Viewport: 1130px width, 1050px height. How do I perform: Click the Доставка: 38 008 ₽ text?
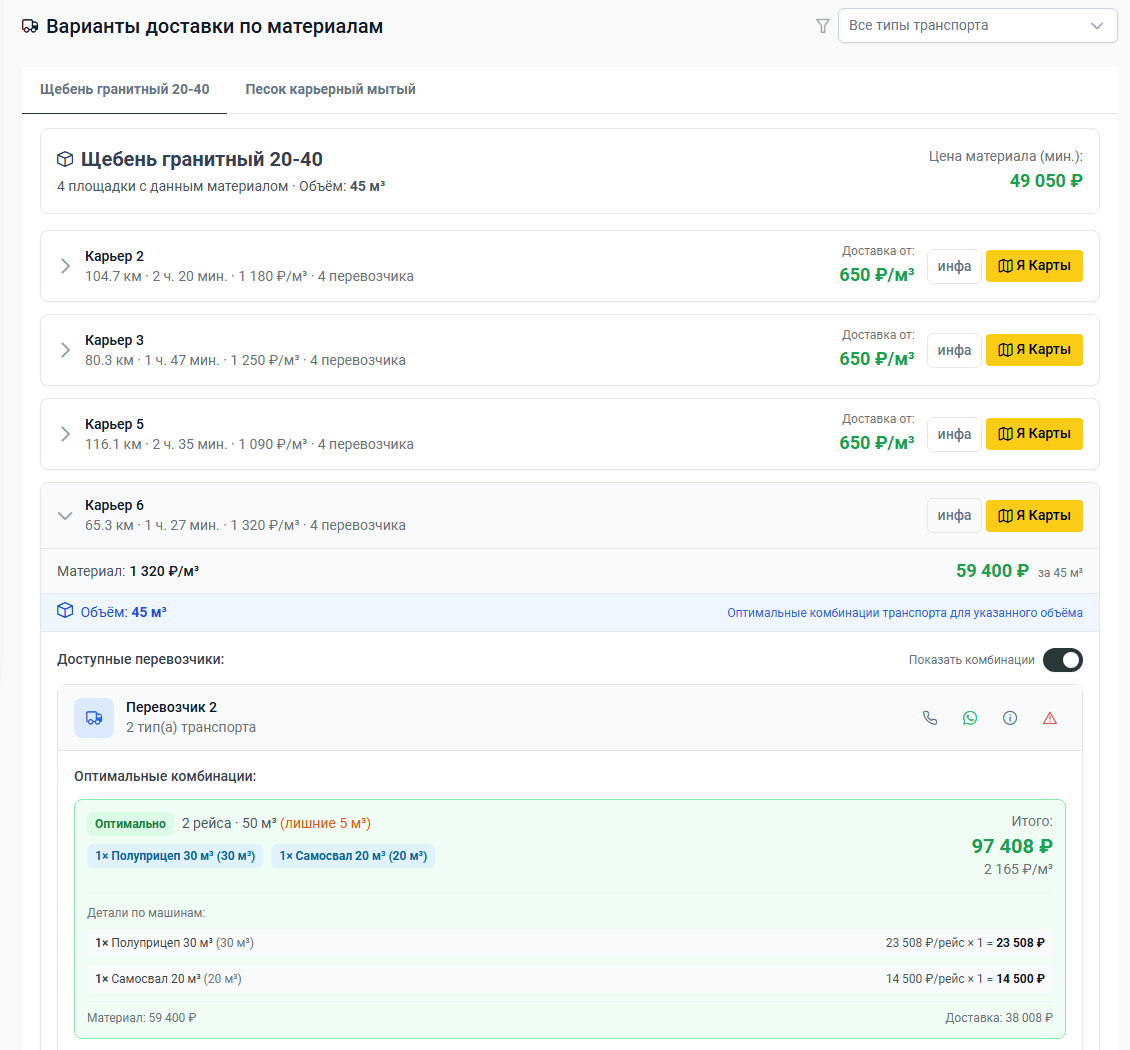pos(999,1018)
